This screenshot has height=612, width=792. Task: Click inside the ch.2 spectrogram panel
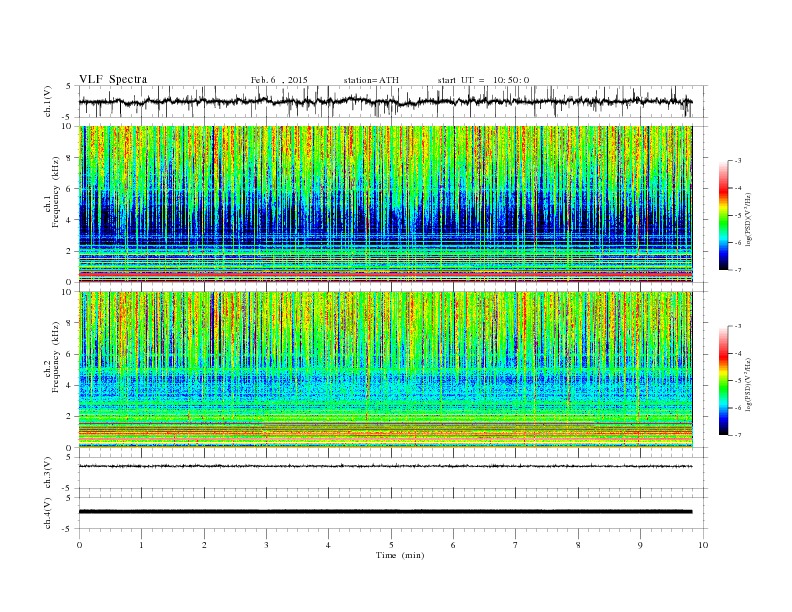pos(385,370)
